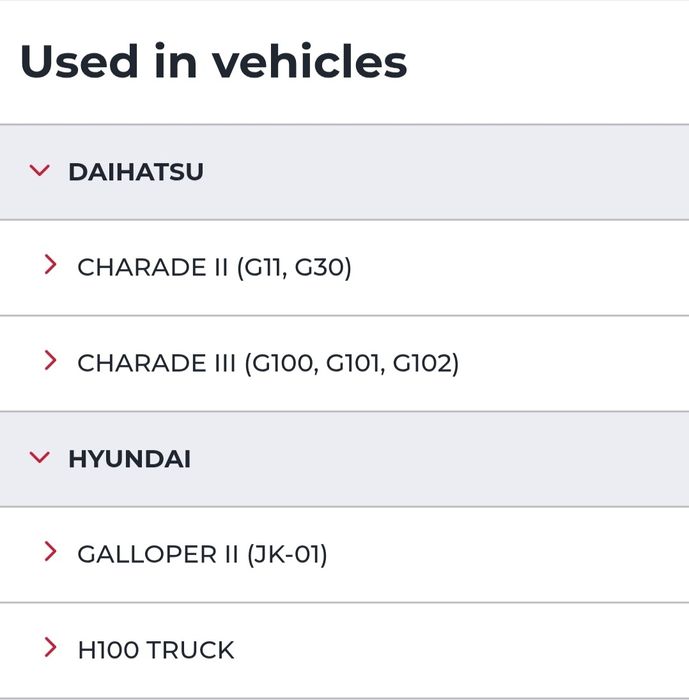Collapse the HYUNDAI section chevron
Image resolution: width=689 pixels, height=700 pixels.
click(40, 458)
